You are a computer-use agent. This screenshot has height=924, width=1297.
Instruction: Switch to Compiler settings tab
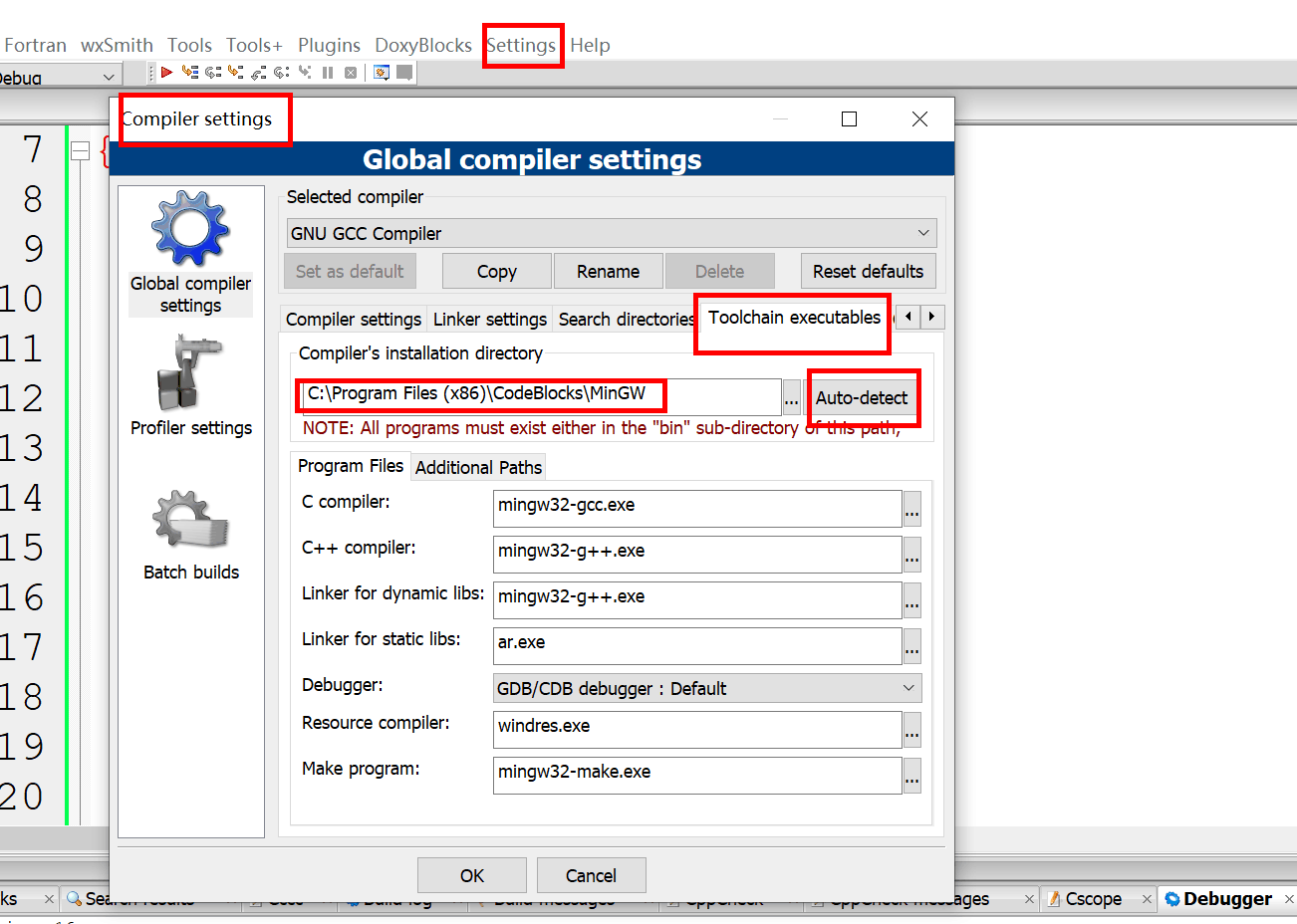click(x=354, y=319)
